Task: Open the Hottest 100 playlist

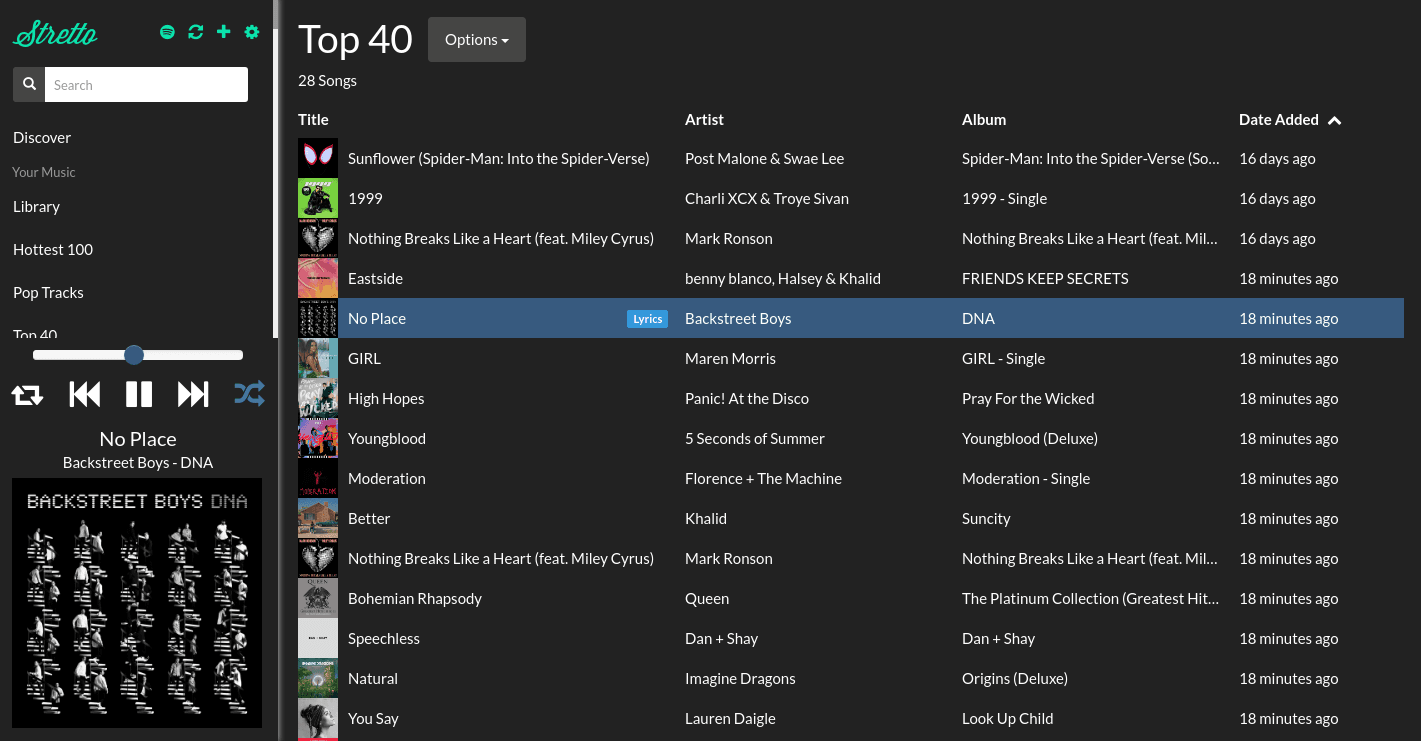Action: point(53,249)
